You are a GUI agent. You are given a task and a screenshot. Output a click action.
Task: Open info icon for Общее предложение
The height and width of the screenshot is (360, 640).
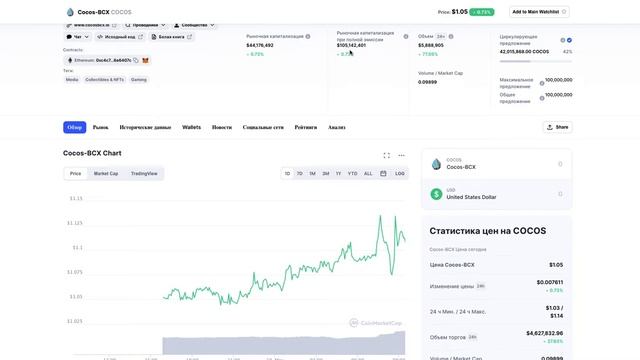coord(542,98)
